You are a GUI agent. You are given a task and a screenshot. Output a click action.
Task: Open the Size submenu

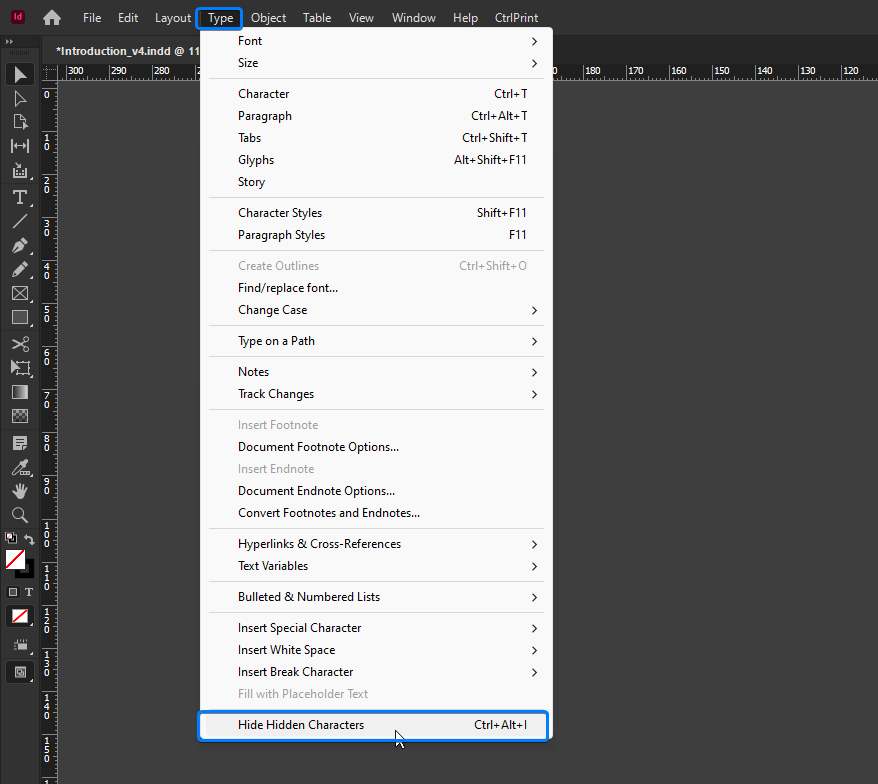click(x=376, y=63)
